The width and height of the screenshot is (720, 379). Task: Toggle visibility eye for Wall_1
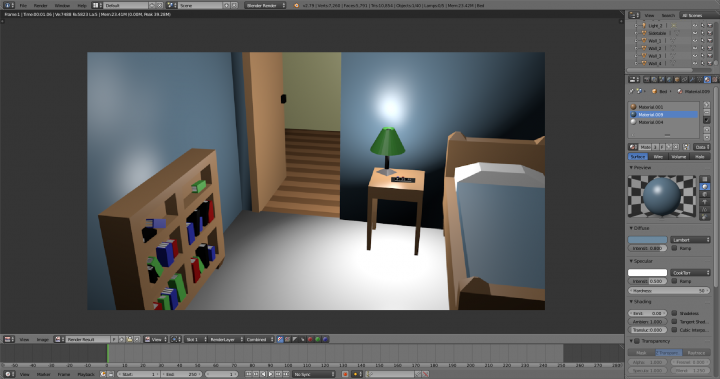click(x=695, y=40)
